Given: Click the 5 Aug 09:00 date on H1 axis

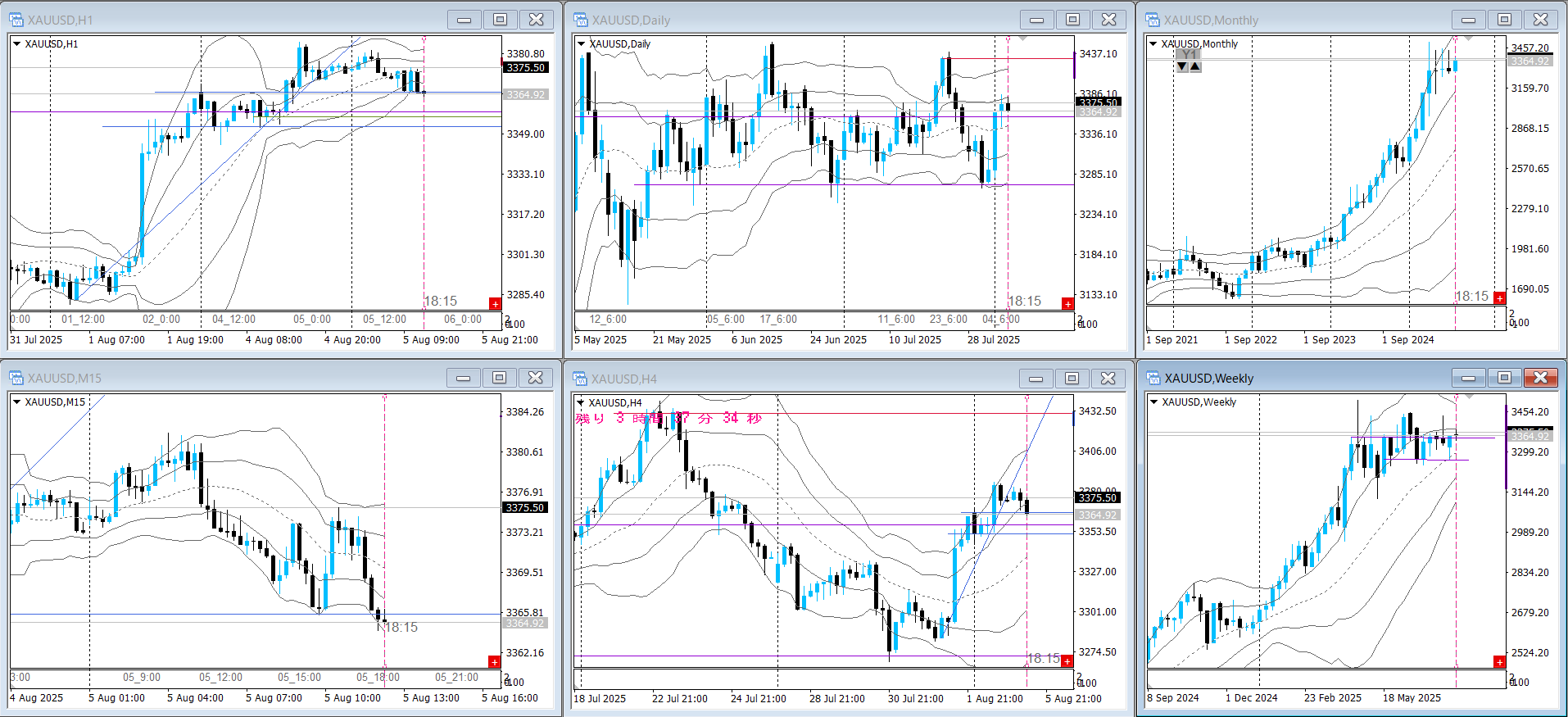Looking at the screenshot, I should pos(431,340).
